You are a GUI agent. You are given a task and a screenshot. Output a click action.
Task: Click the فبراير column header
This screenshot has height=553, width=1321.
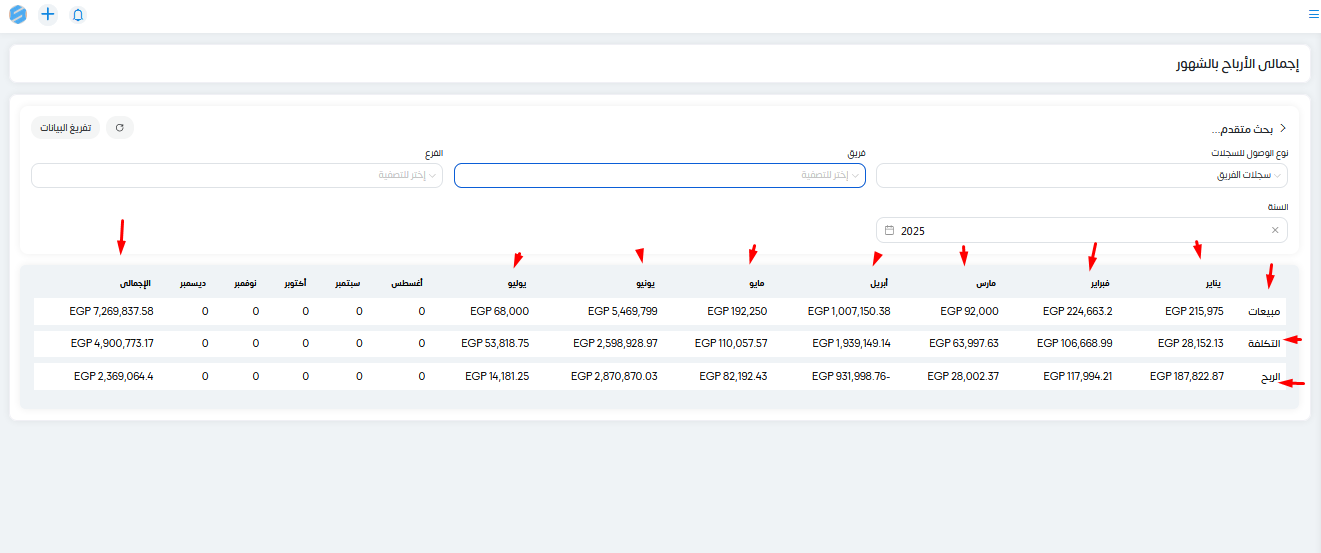coord(1098,284)
